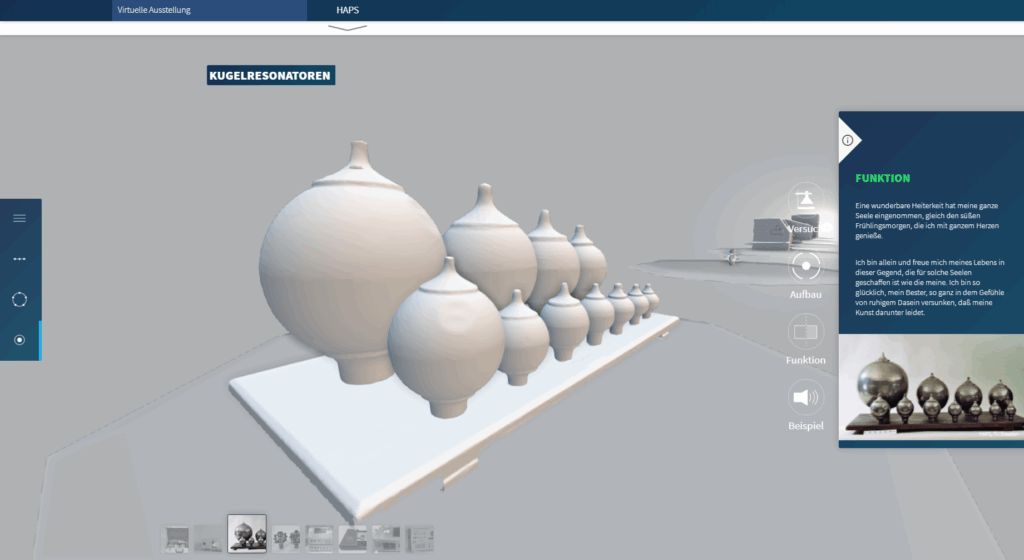Open the Virtuelle Ausstellung tab

(154, 10)
